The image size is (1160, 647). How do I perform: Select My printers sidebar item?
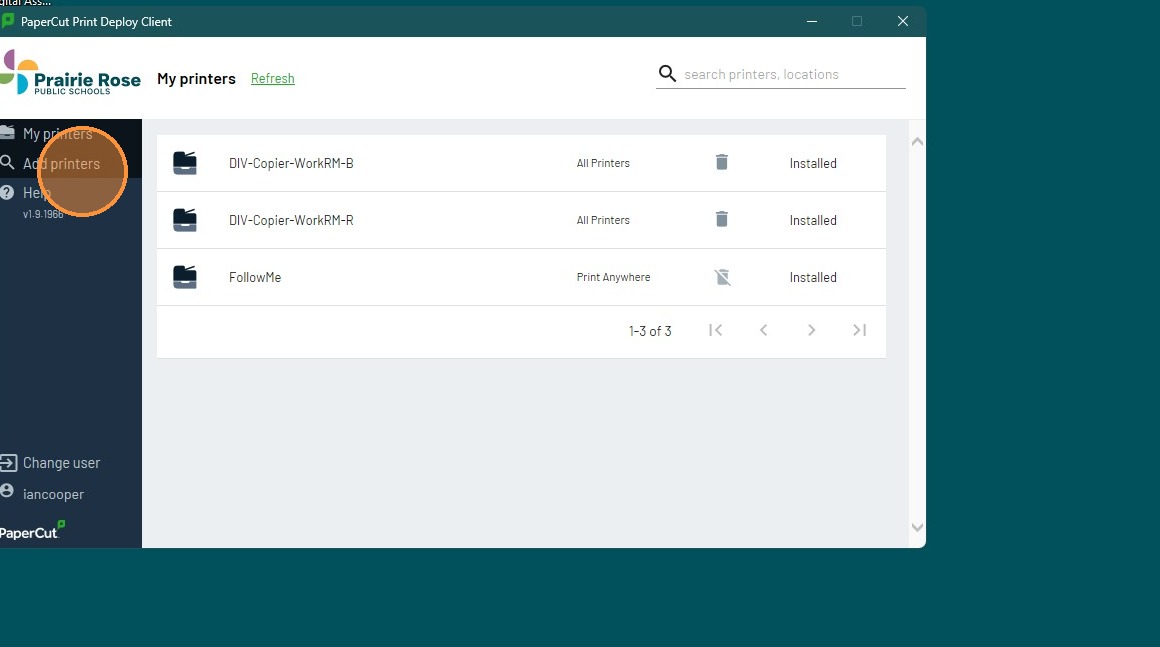click(x=57, y=134)
